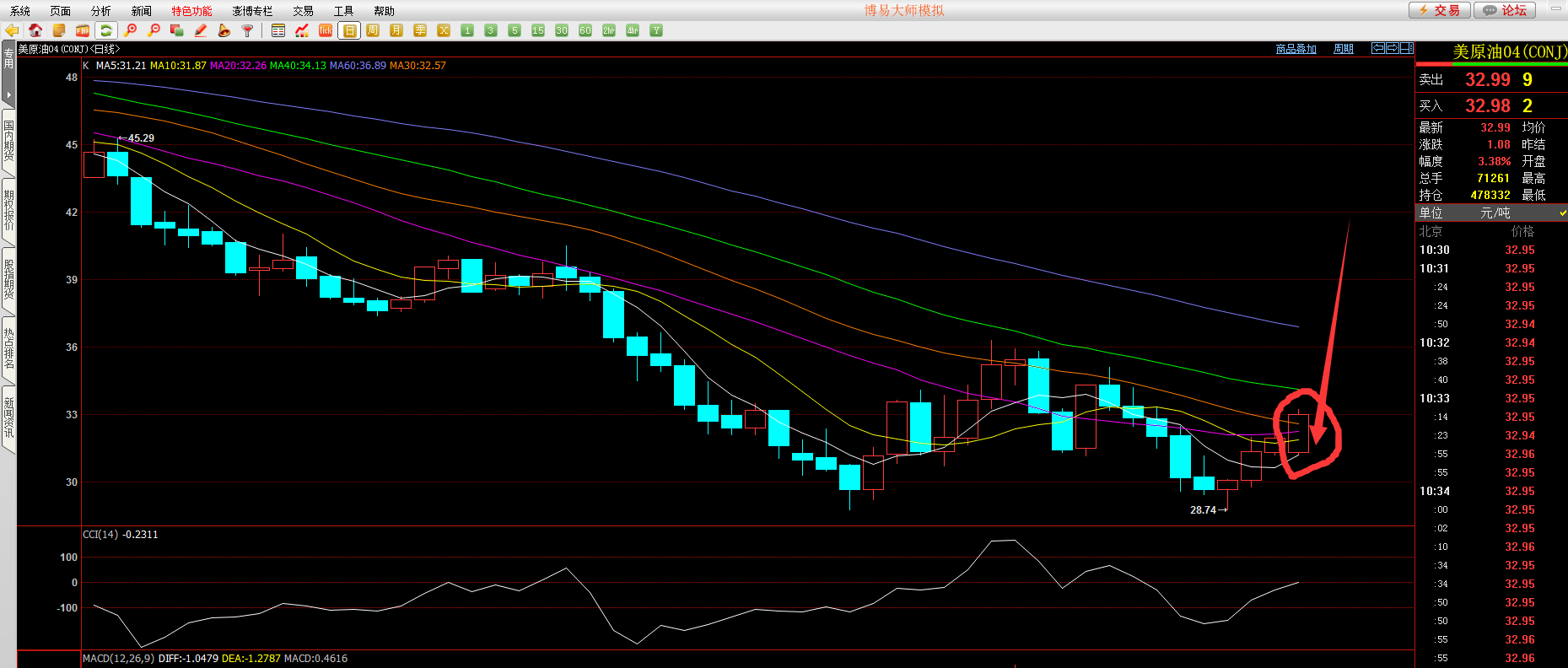Switch to Tick chart view

click(326, 30)
